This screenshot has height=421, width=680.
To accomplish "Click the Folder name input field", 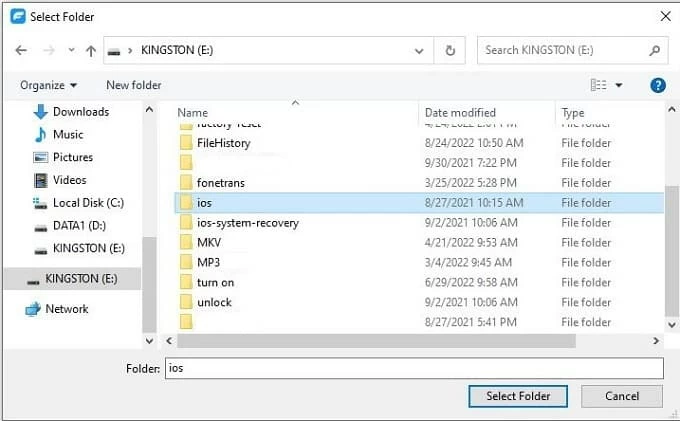I will (414, 369).
